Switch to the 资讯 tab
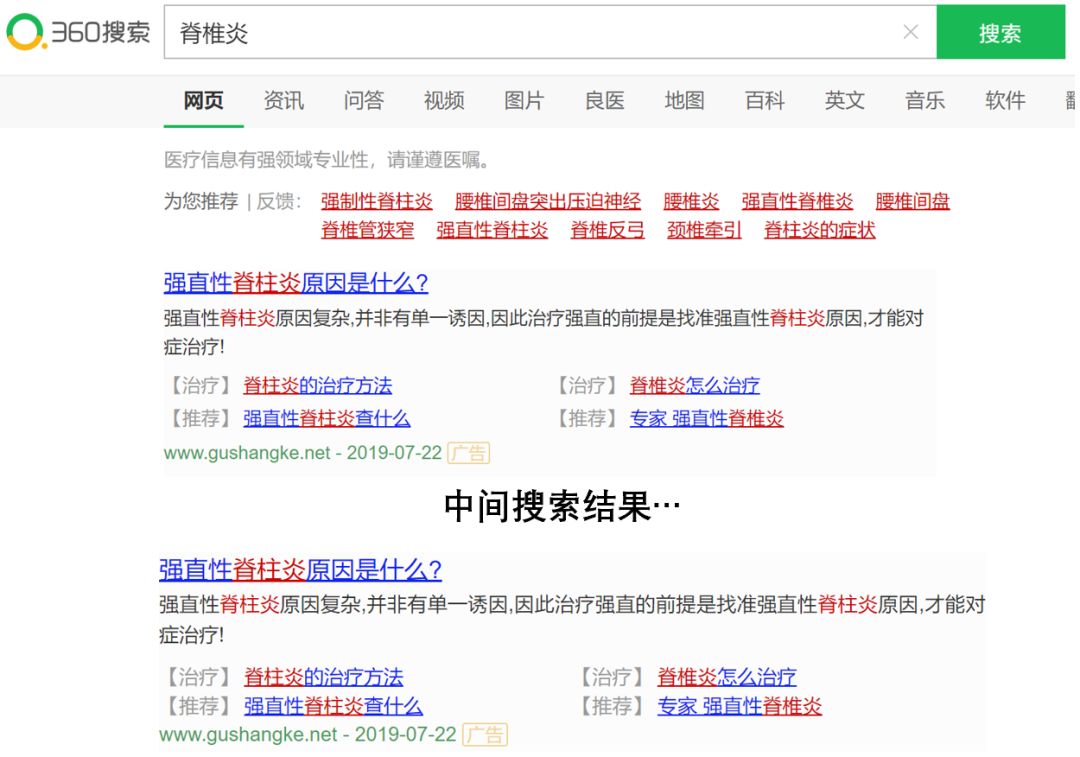This screenshot has width=1080, height=757. (x=283, y=100)
